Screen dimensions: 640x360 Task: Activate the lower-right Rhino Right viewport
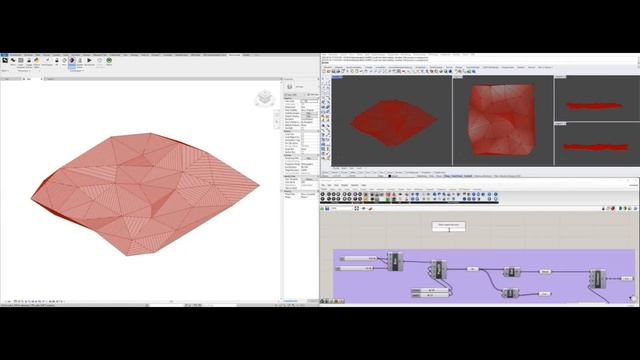pyautogui.click(x=597, y=144)
